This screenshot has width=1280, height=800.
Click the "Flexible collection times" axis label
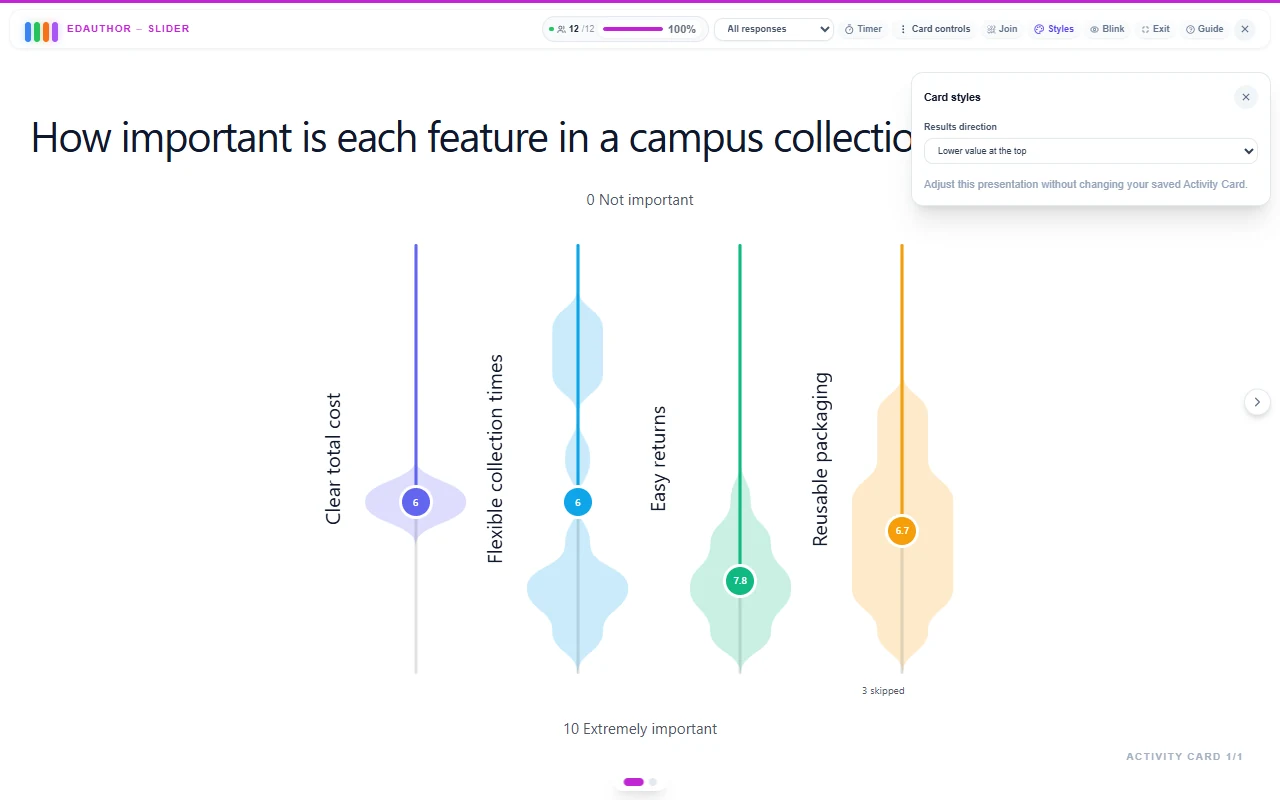(x=496, y=458)
